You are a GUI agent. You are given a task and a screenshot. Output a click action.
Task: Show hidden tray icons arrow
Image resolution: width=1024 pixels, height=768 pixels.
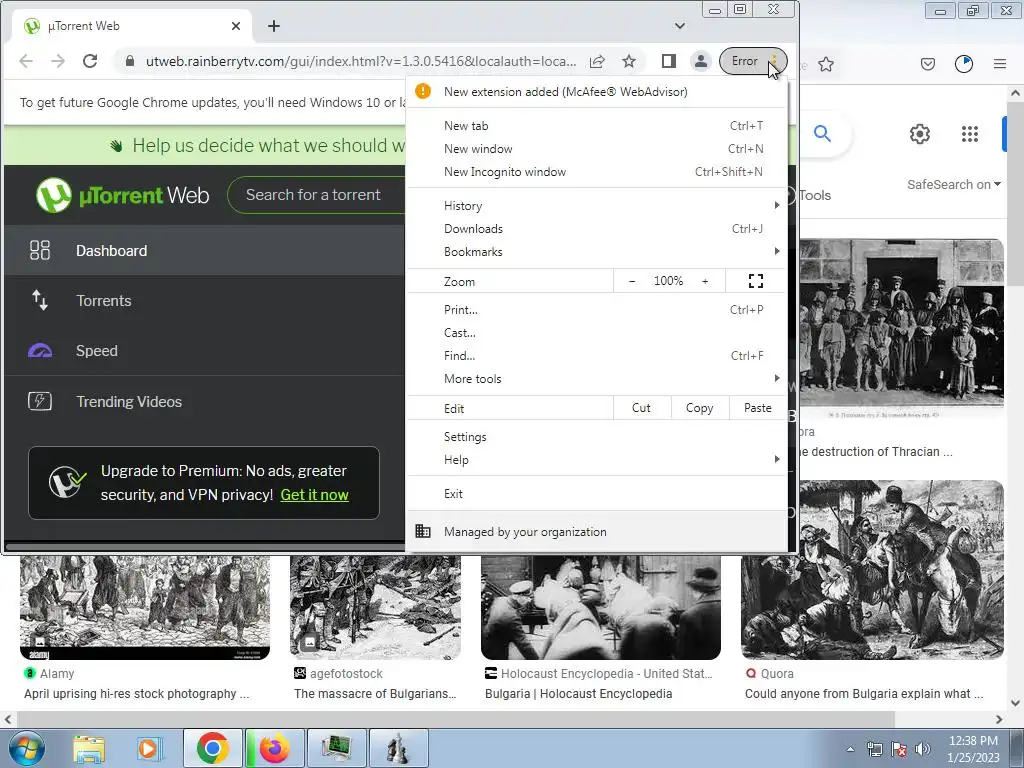click(850, 749)
